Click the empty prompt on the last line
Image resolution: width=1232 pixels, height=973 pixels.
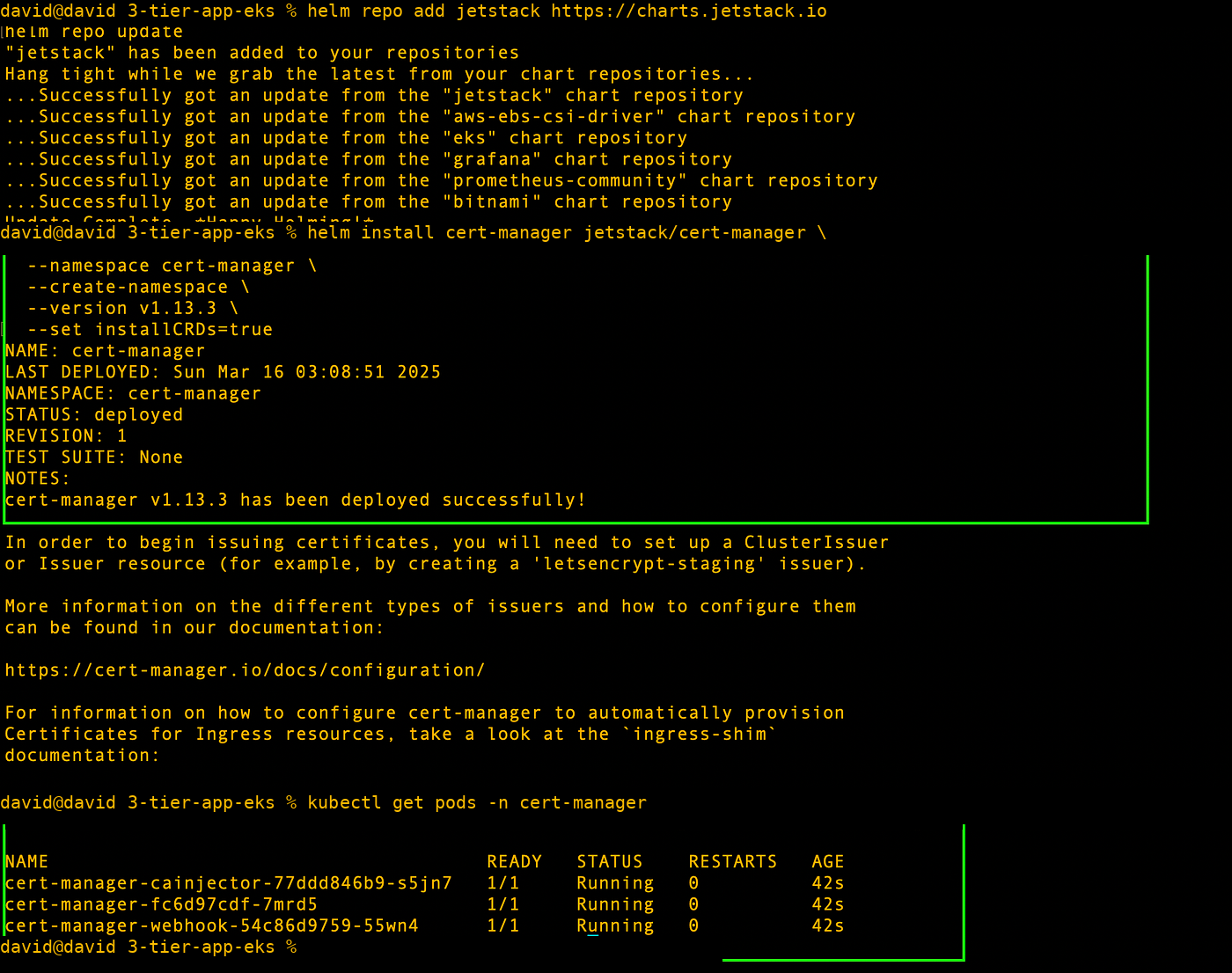149,947
